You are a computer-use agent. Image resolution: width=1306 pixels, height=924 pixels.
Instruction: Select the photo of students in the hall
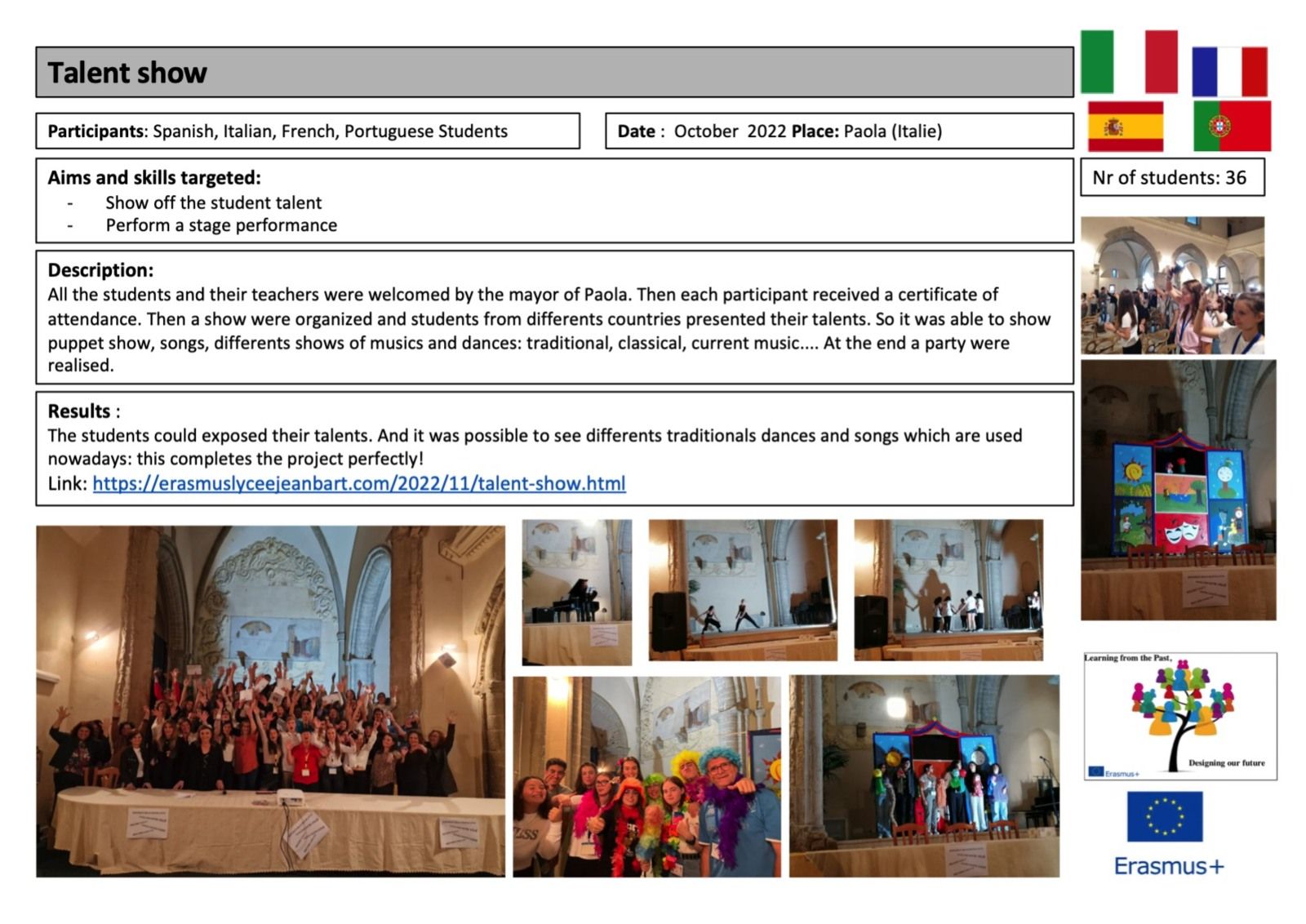(1173, 286)
